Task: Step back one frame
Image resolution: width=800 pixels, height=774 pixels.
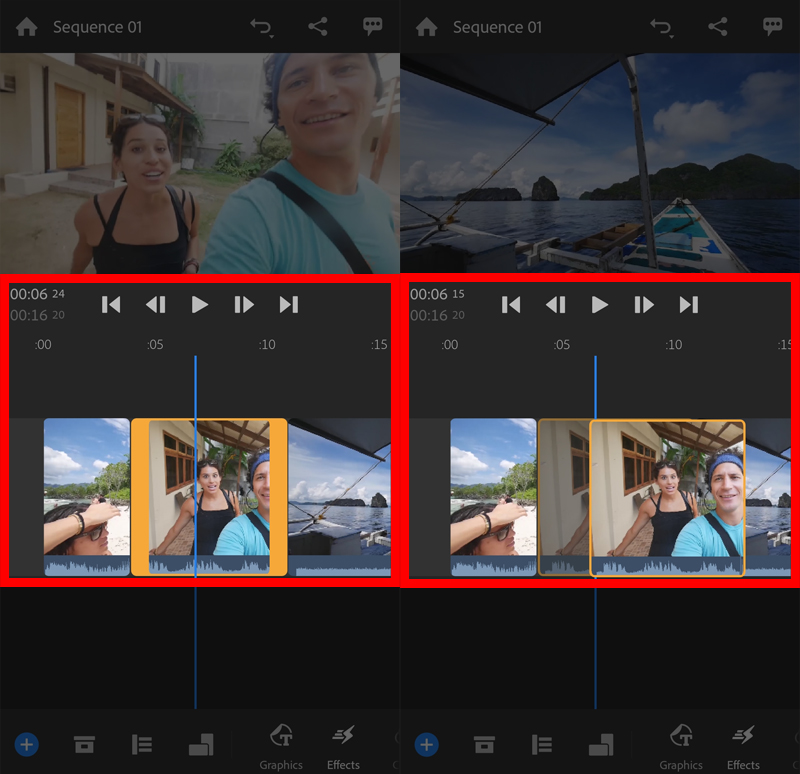Action: 155,305
